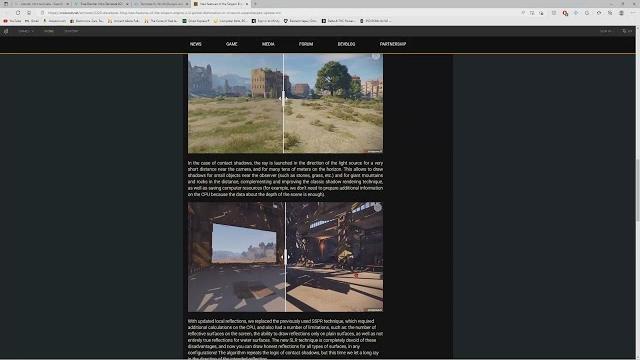This screenshot has width=640, height=360.
Task: Close the active New features of the Dagor tab
Action: (x=247, y=4)
